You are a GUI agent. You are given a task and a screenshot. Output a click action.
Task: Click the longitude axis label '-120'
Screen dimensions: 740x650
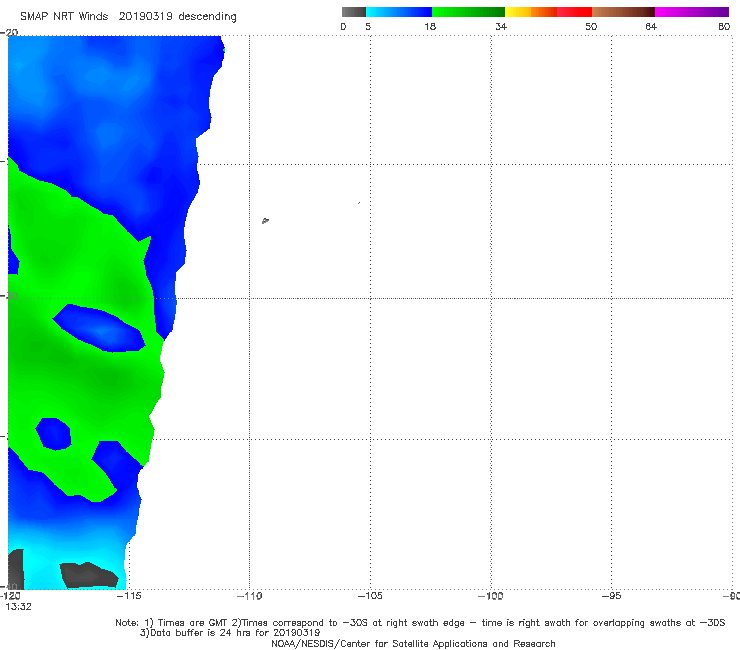coord(10,596)
